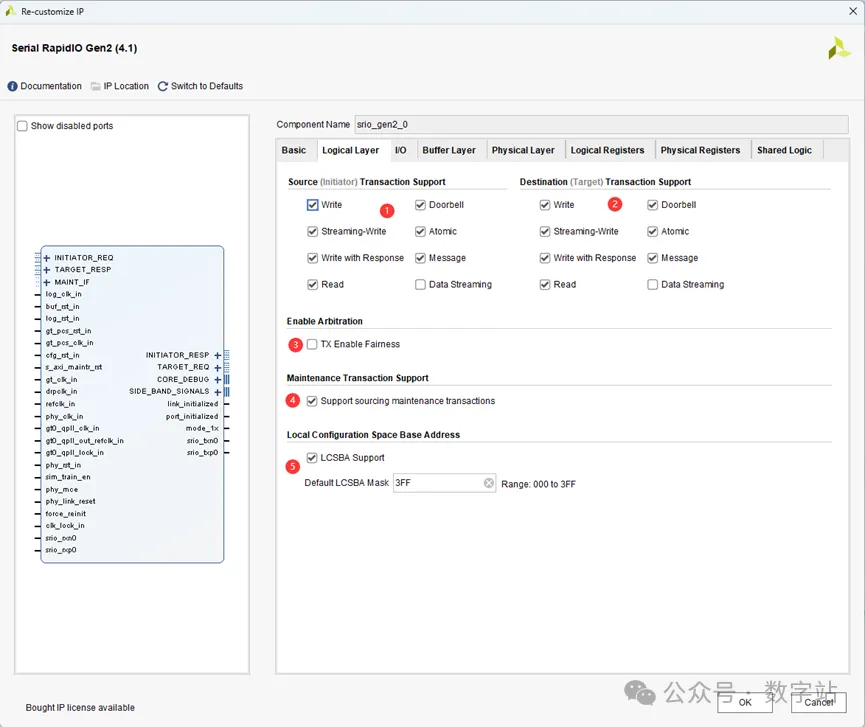This screenshot has height=727, width=865.
Task: Toggle Show disabled ports checkbox
Action: coord(22,126)
